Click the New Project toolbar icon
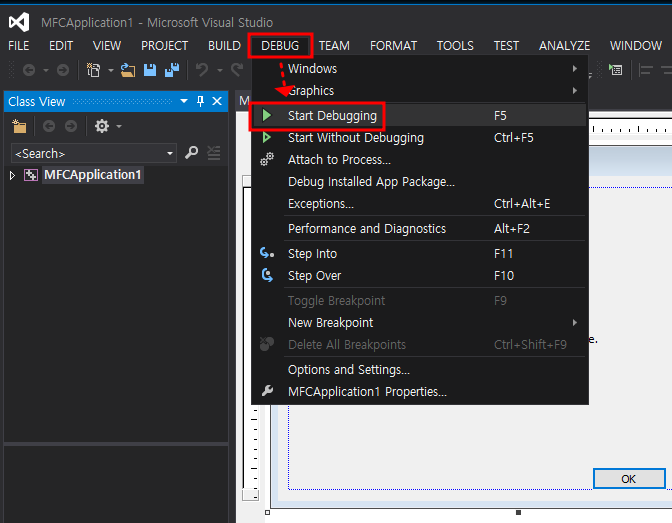Screen dimensions: 672x523 click(93, 69)
